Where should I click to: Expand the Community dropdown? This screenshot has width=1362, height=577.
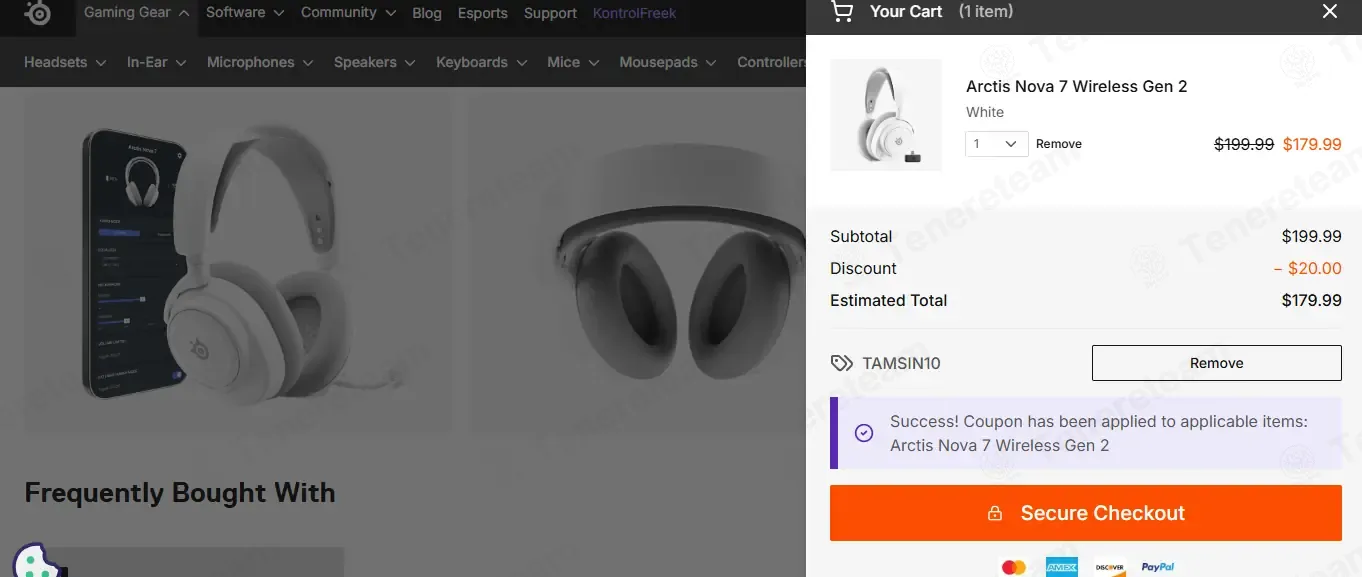point(348,13)
